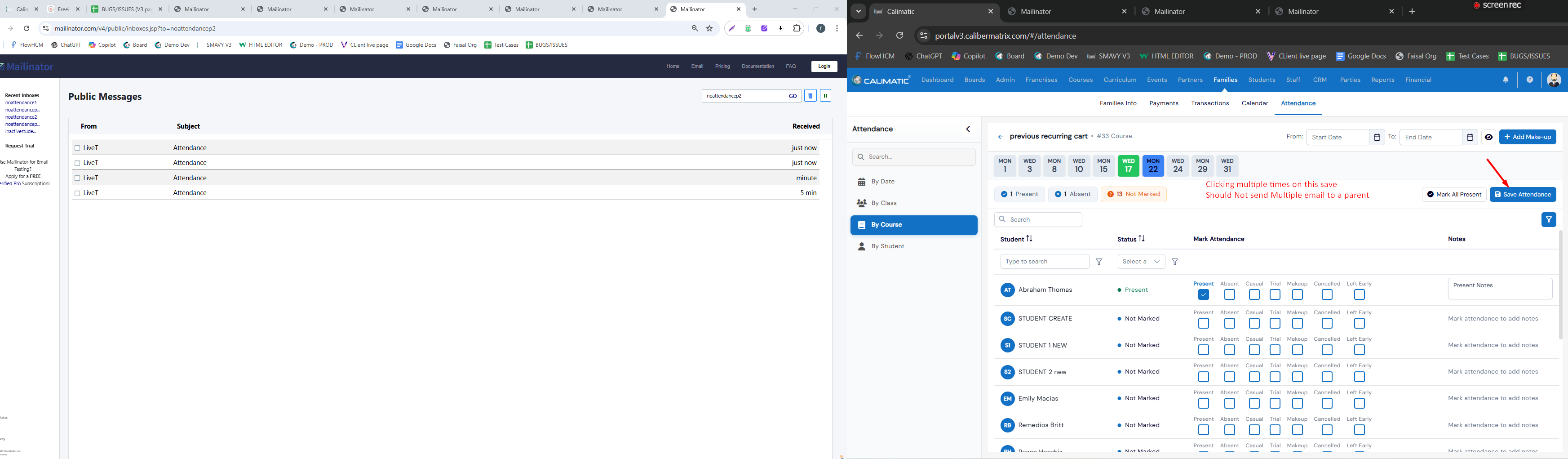Open BUGS/ISSUES bookmark in right browser
Image resolution: width=1568 pixels, height=459 pixels.
1524,56
